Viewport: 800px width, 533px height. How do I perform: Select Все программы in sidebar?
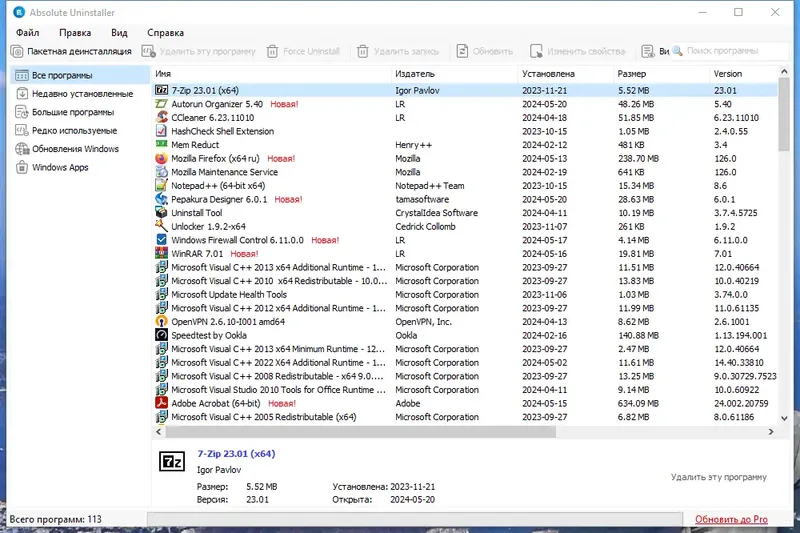point(80,75)
